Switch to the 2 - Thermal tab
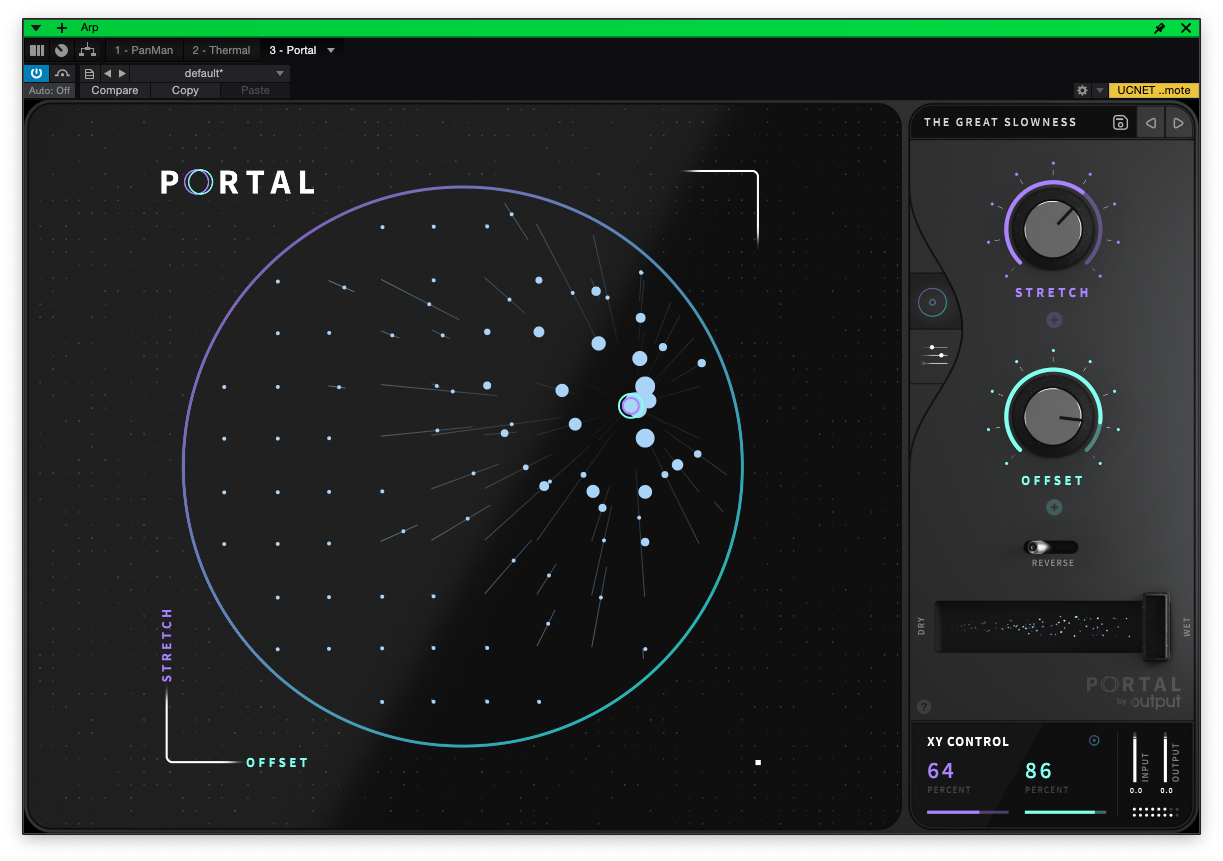This screenshot has height=861, width=1223. (221, 50)
